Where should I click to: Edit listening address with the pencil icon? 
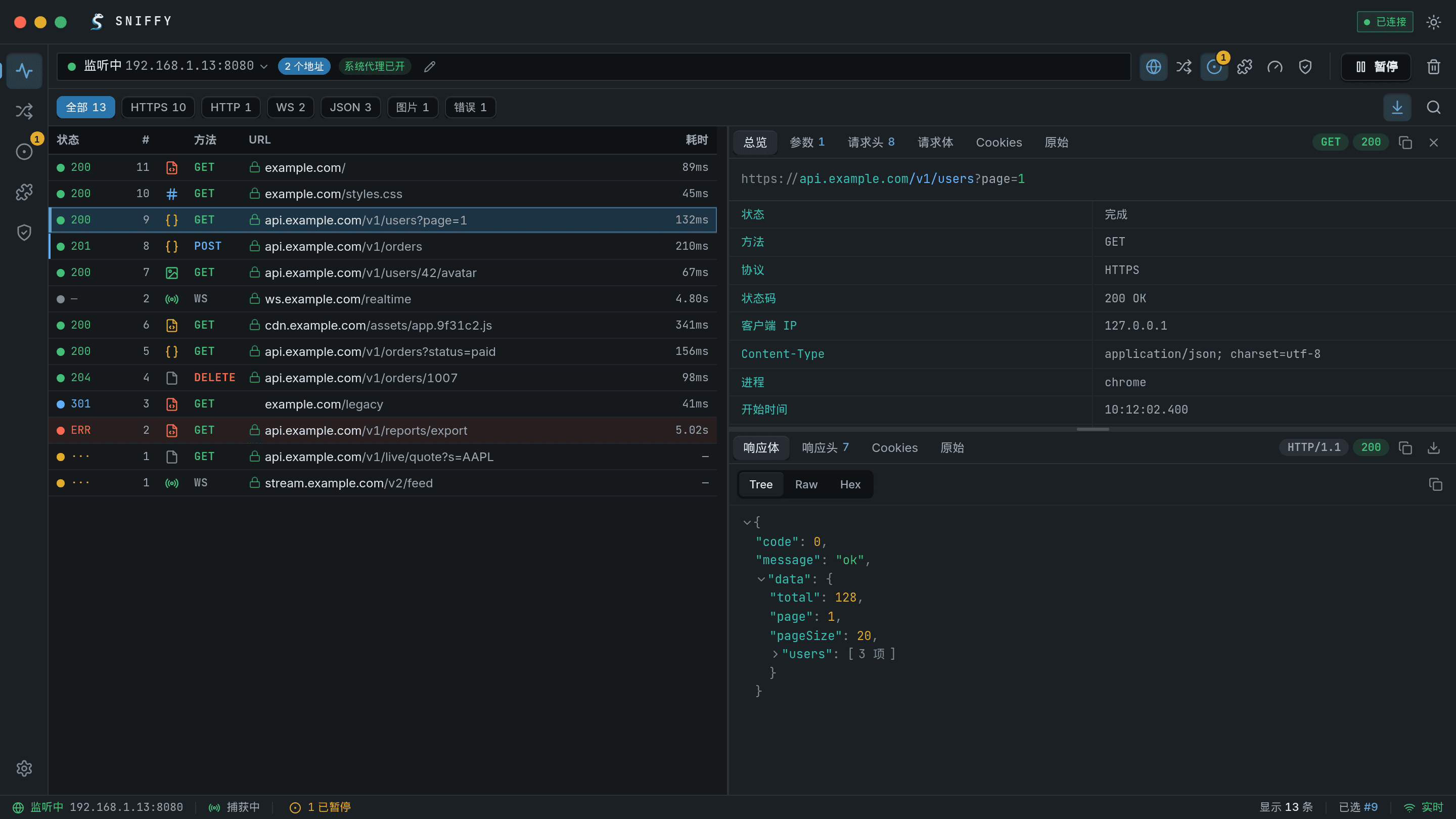(430, 67)
